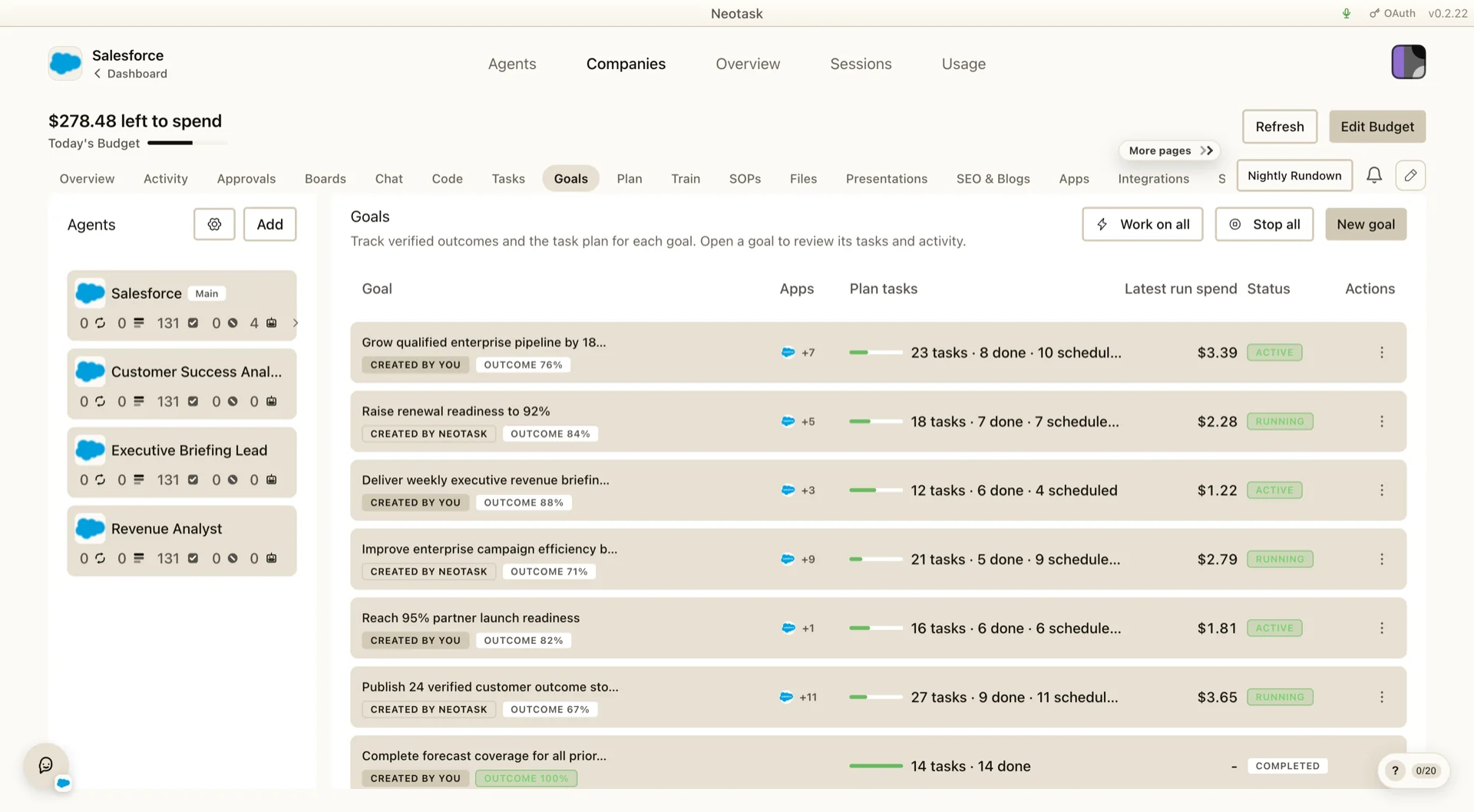
Task: Open the Customer Success Anal... agent card
Action: coord(182,384)
